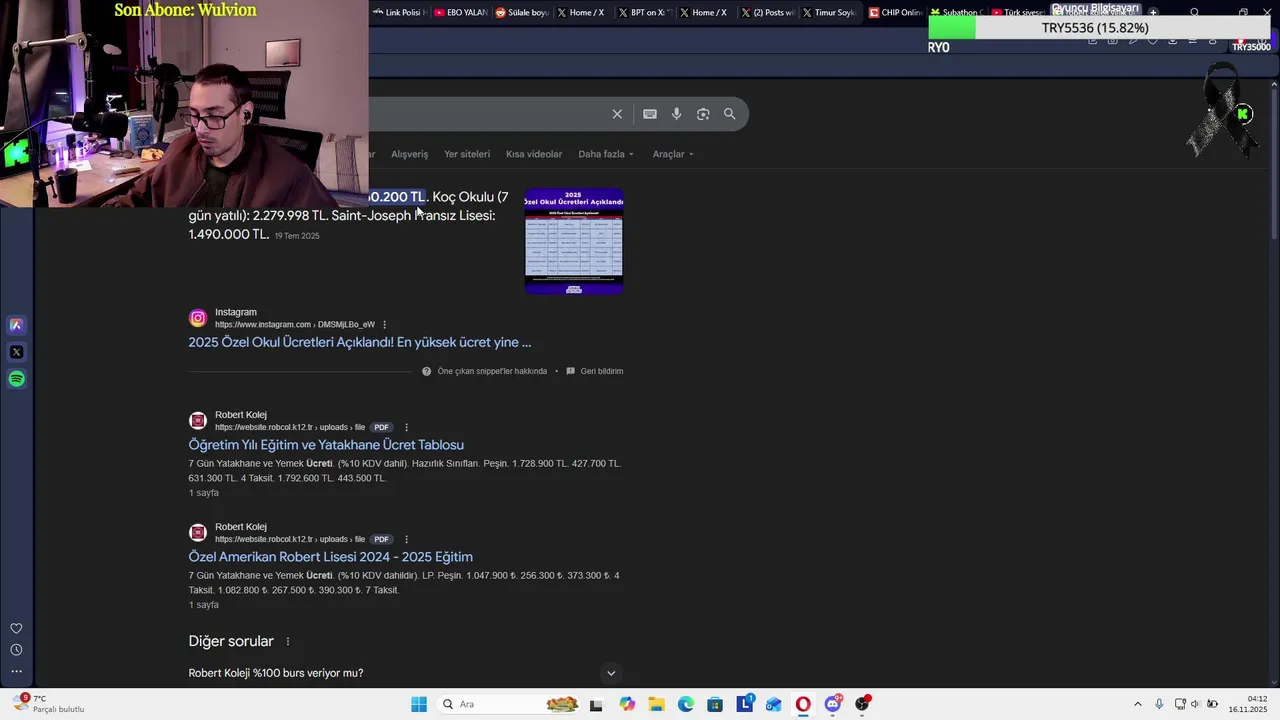Screen dimensions: 1280x720
Task: Show hidden system tray icons chevron
Action: (x=1137, y=704)
